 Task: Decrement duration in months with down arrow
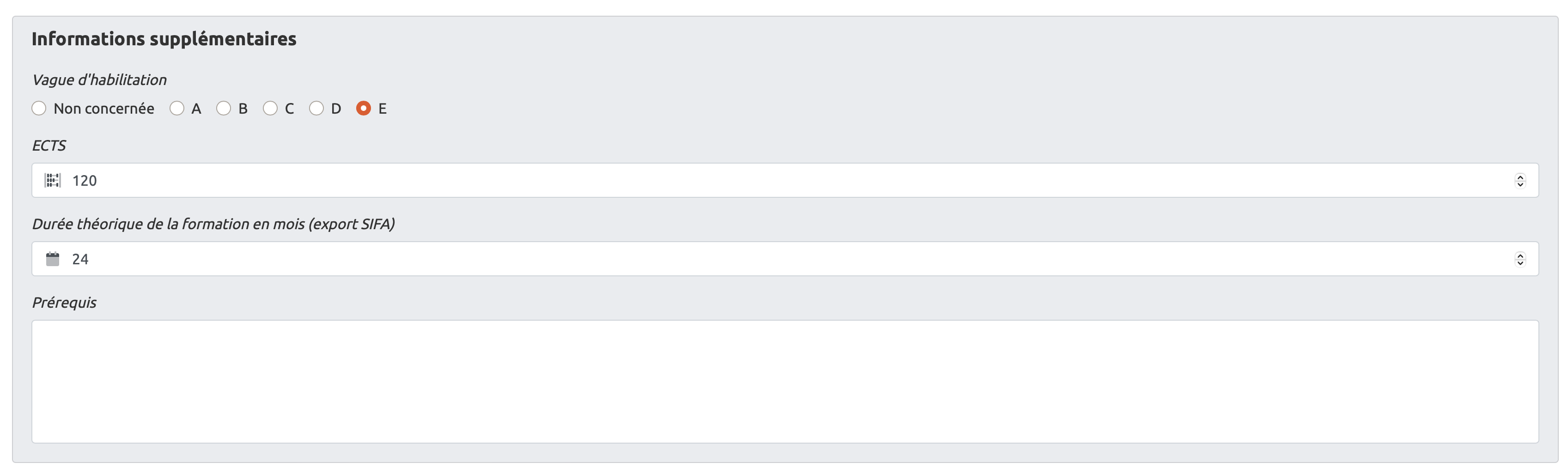pyautogui.click(x=1520, y=262)
